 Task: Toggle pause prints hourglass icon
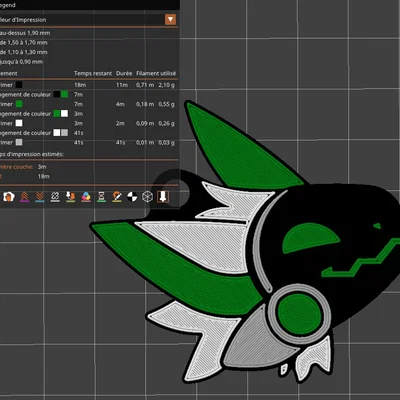point(101,197)
